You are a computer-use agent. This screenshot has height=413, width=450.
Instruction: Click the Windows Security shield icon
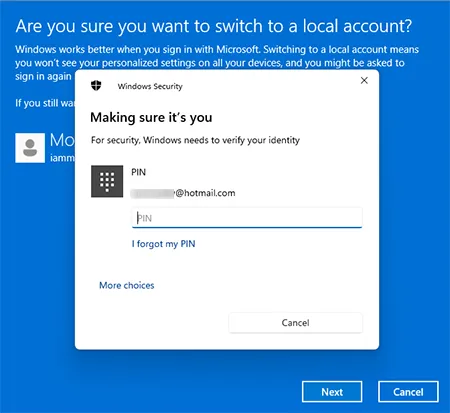click(x=96, y=86)
